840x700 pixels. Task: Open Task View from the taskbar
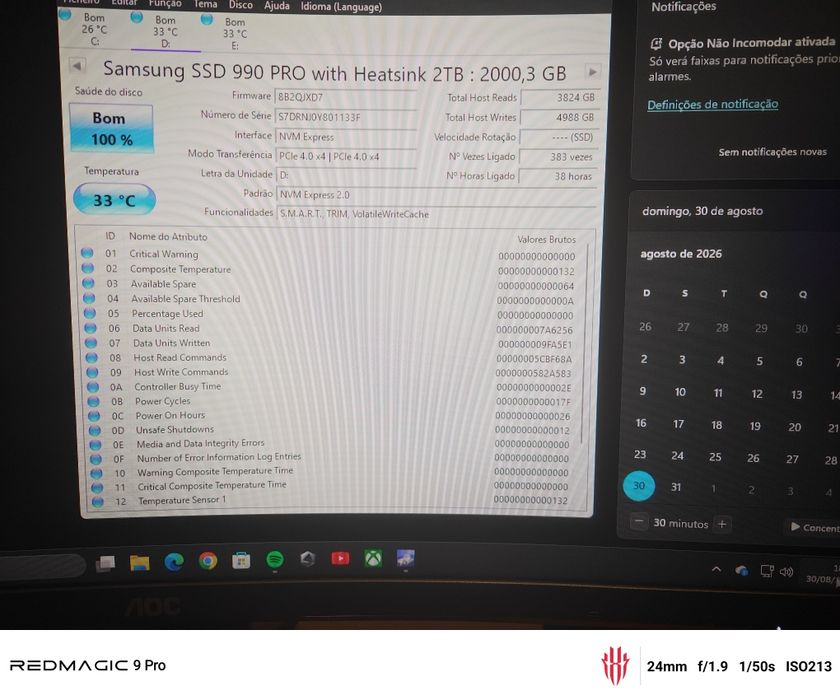click(x=105, y=563)
